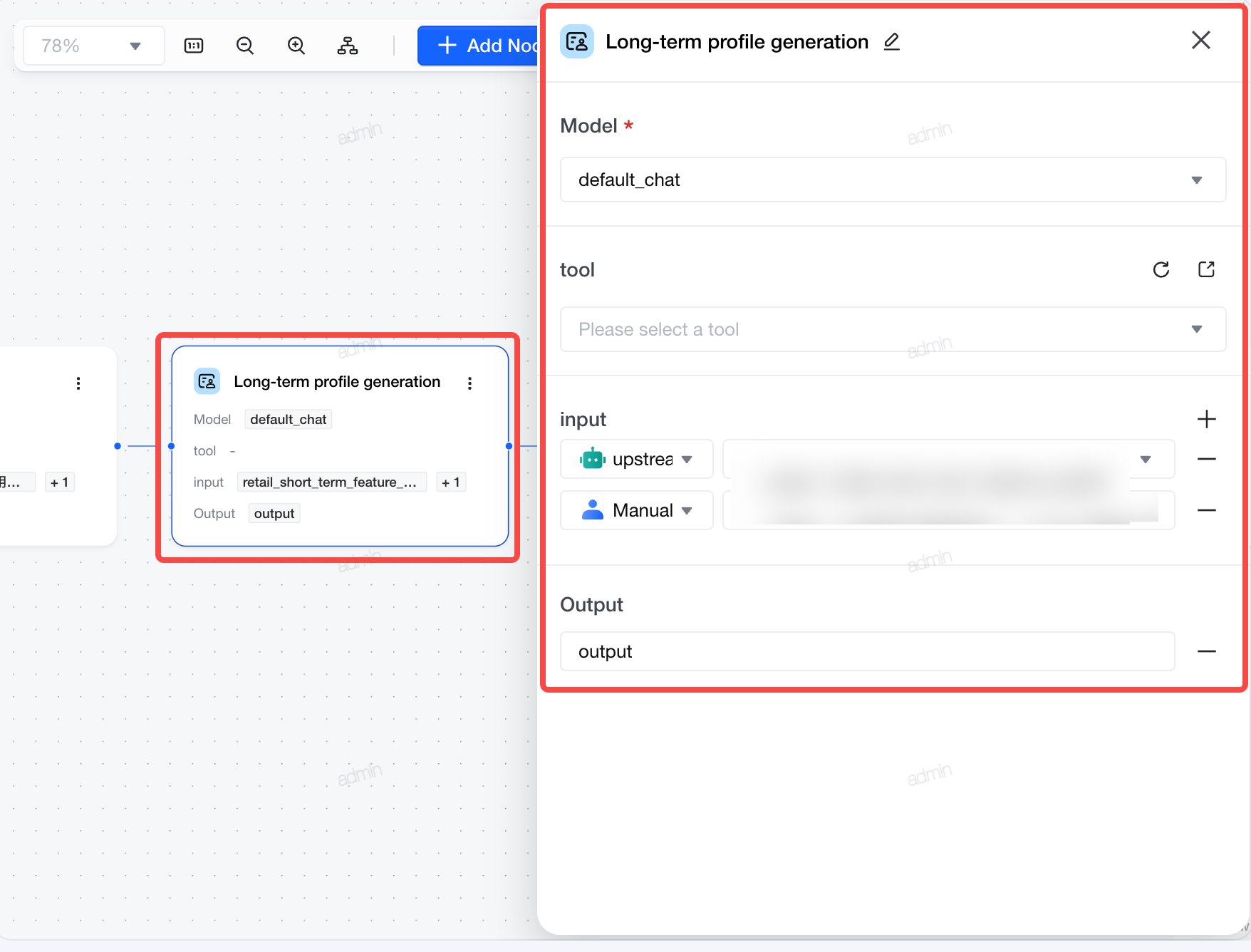Screen dimensions: 1251x952
Task: Remove the upstream input row
Action: click(x=1206, y=459)
